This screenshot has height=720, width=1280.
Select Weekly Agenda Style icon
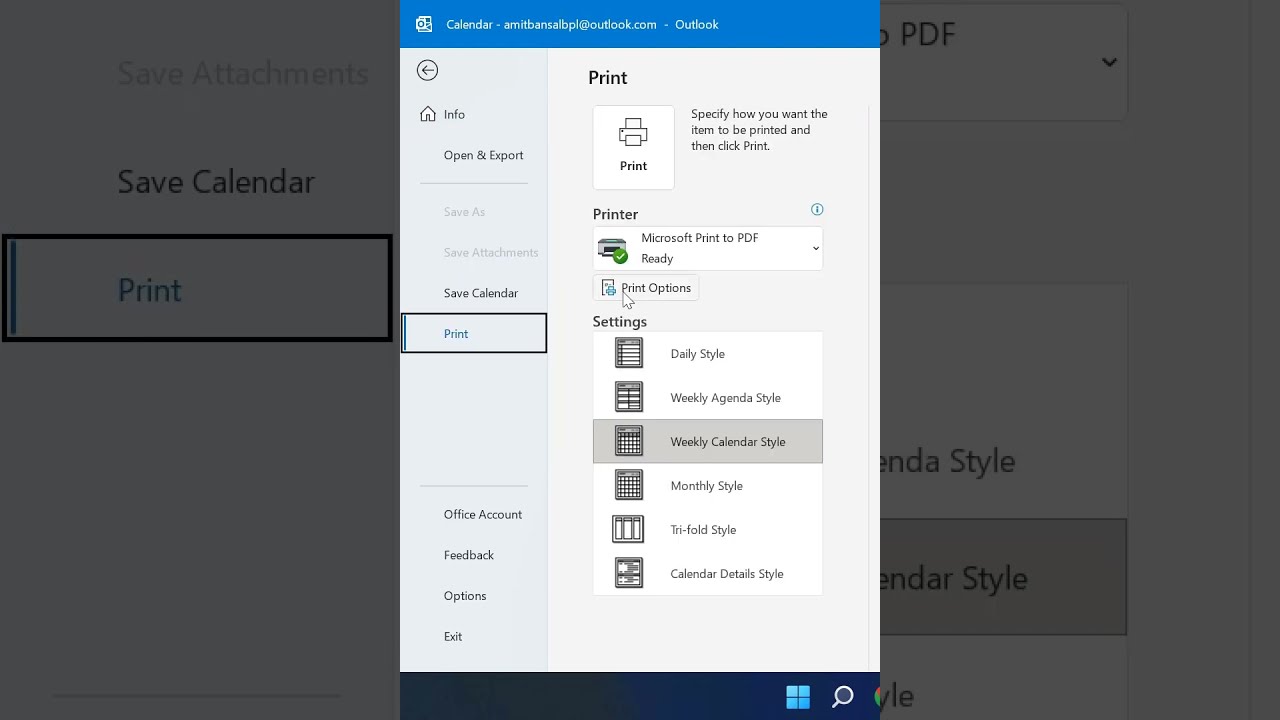point(629,397)
